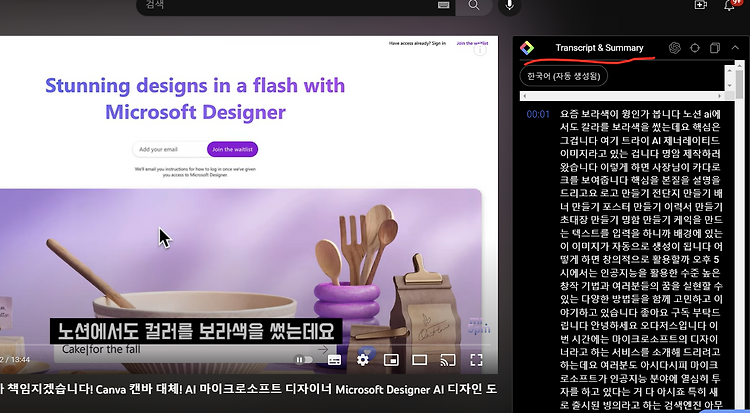The width and height of the screenshot is (750, 413).
Task: Click the colorful Transcript & Summary logo
Action: point(527,48)
